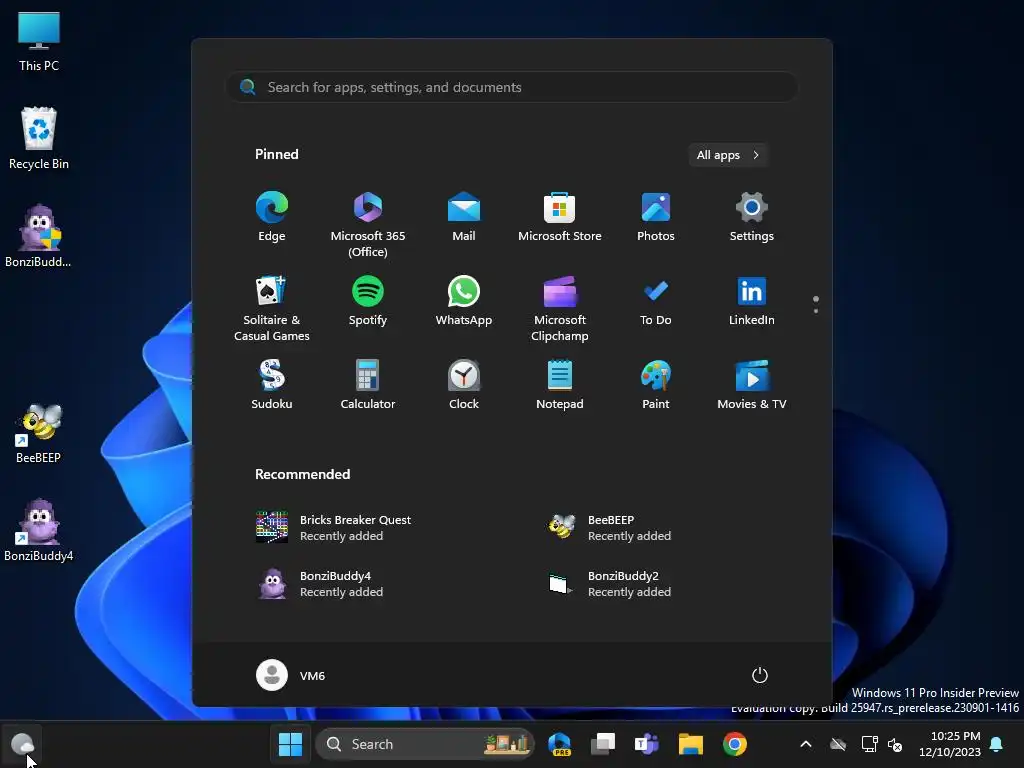This screenshot has width=1024, height=768.
Task: Launch Google Chrome from taskbar
Action: pyautogui.click(x=735, y=744)
